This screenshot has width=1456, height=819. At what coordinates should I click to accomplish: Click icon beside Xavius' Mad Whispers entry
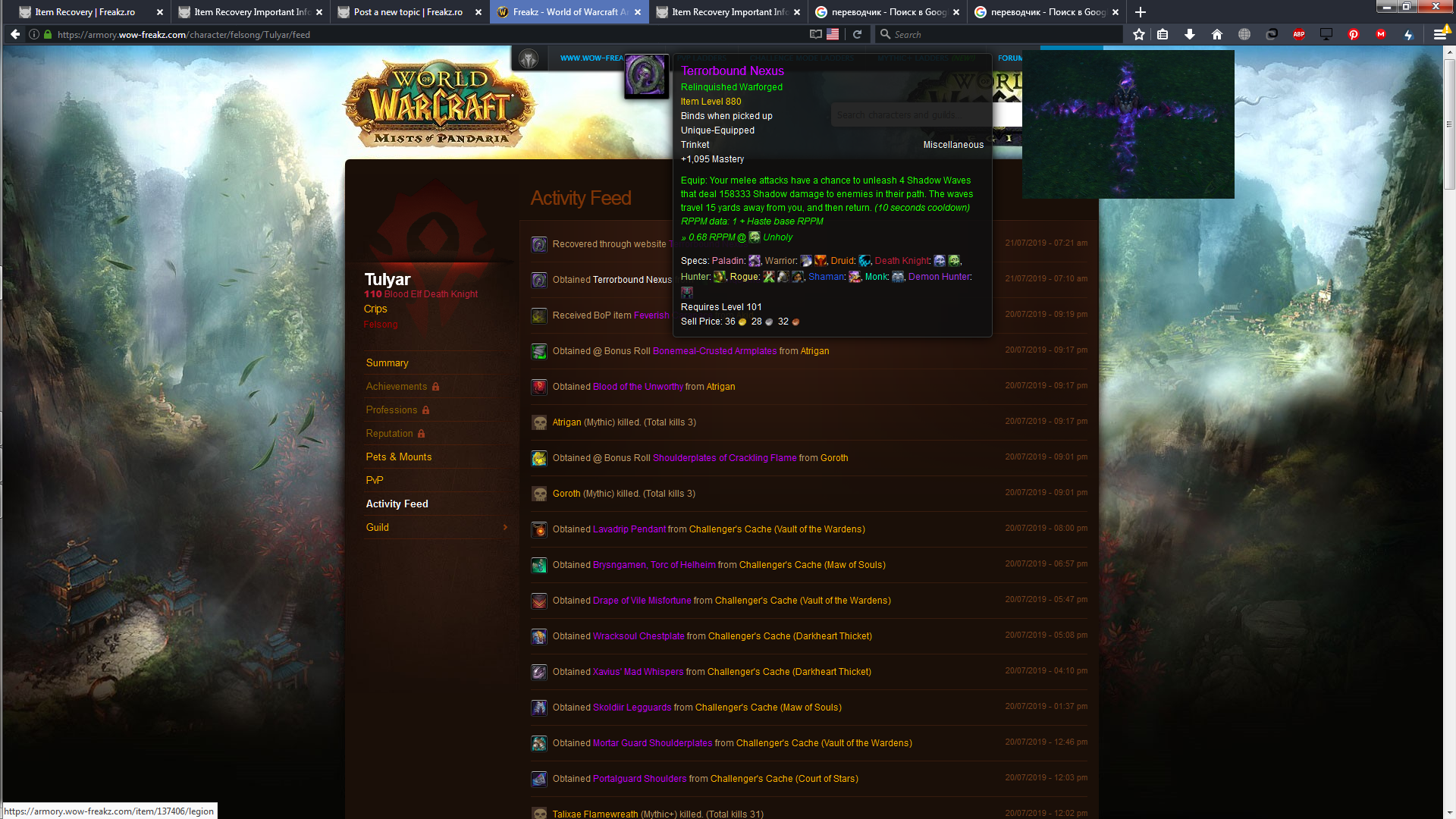click(x=539, y=672)
